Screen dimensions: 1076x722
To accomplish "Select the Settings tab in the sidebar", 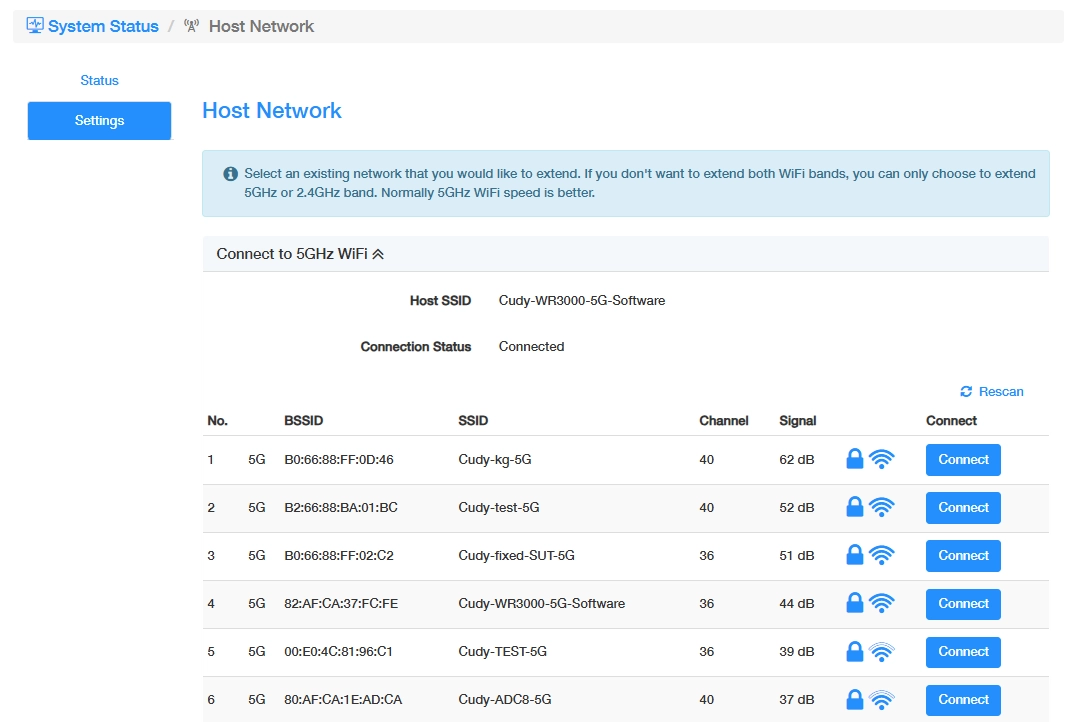I will tap(100, 121).
